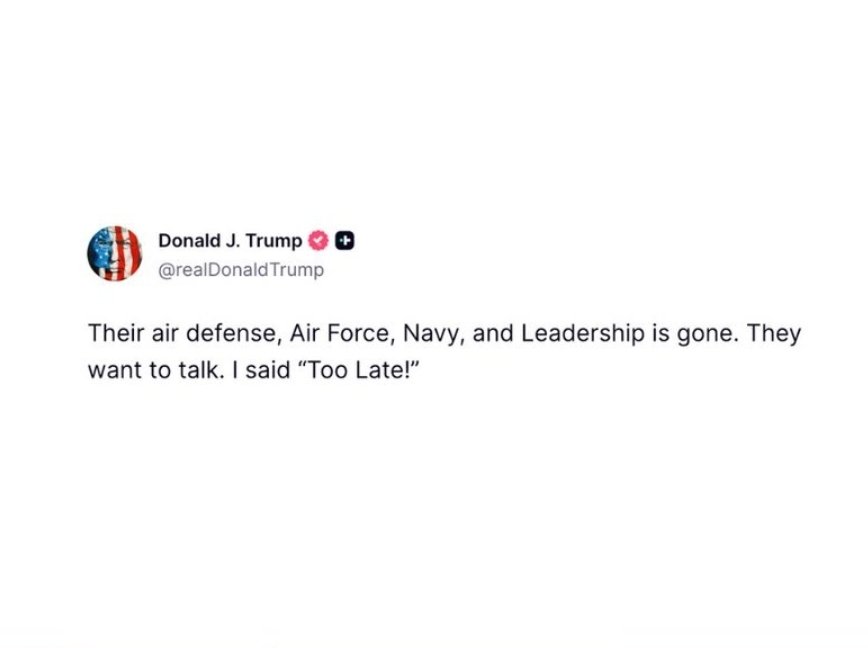
Task: Click the pink verified checkmark badge
Action: click(319, 240)
